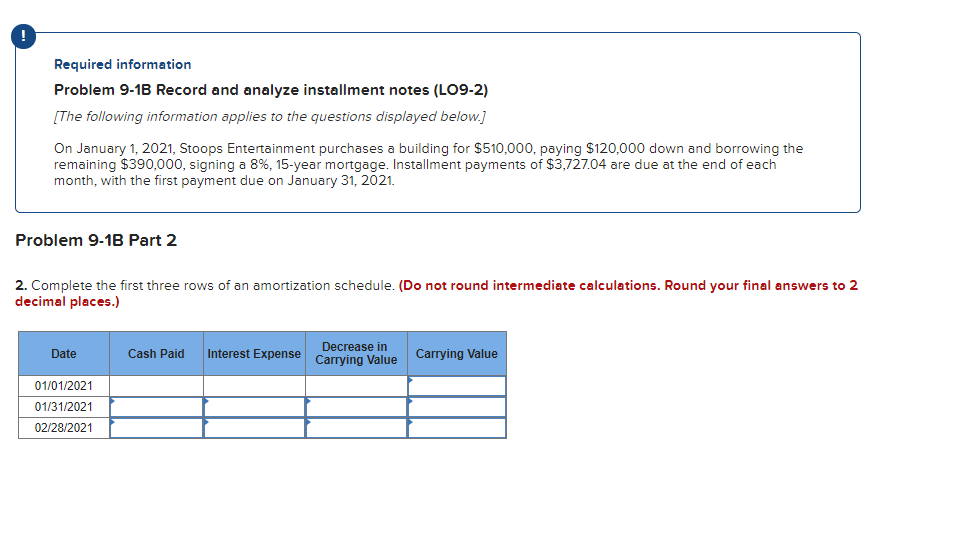Click the Carrying Value column header

(x=457, y=354)
